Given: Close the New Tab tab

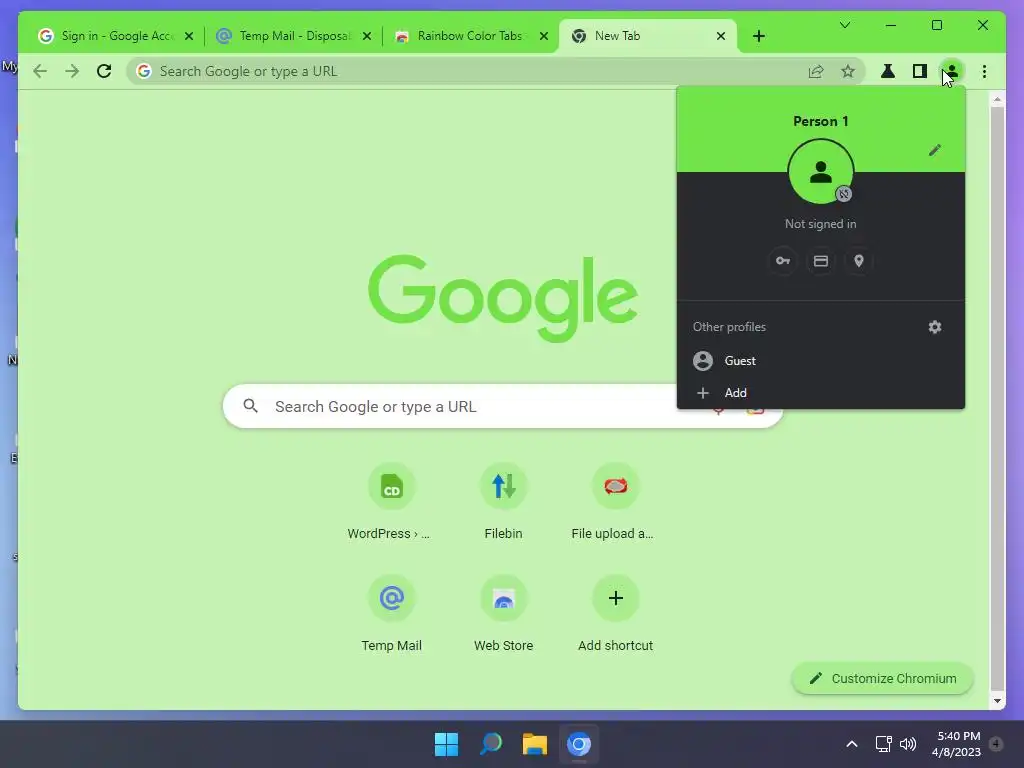Looking at the screenshot, I should click(x=721, y=36).
